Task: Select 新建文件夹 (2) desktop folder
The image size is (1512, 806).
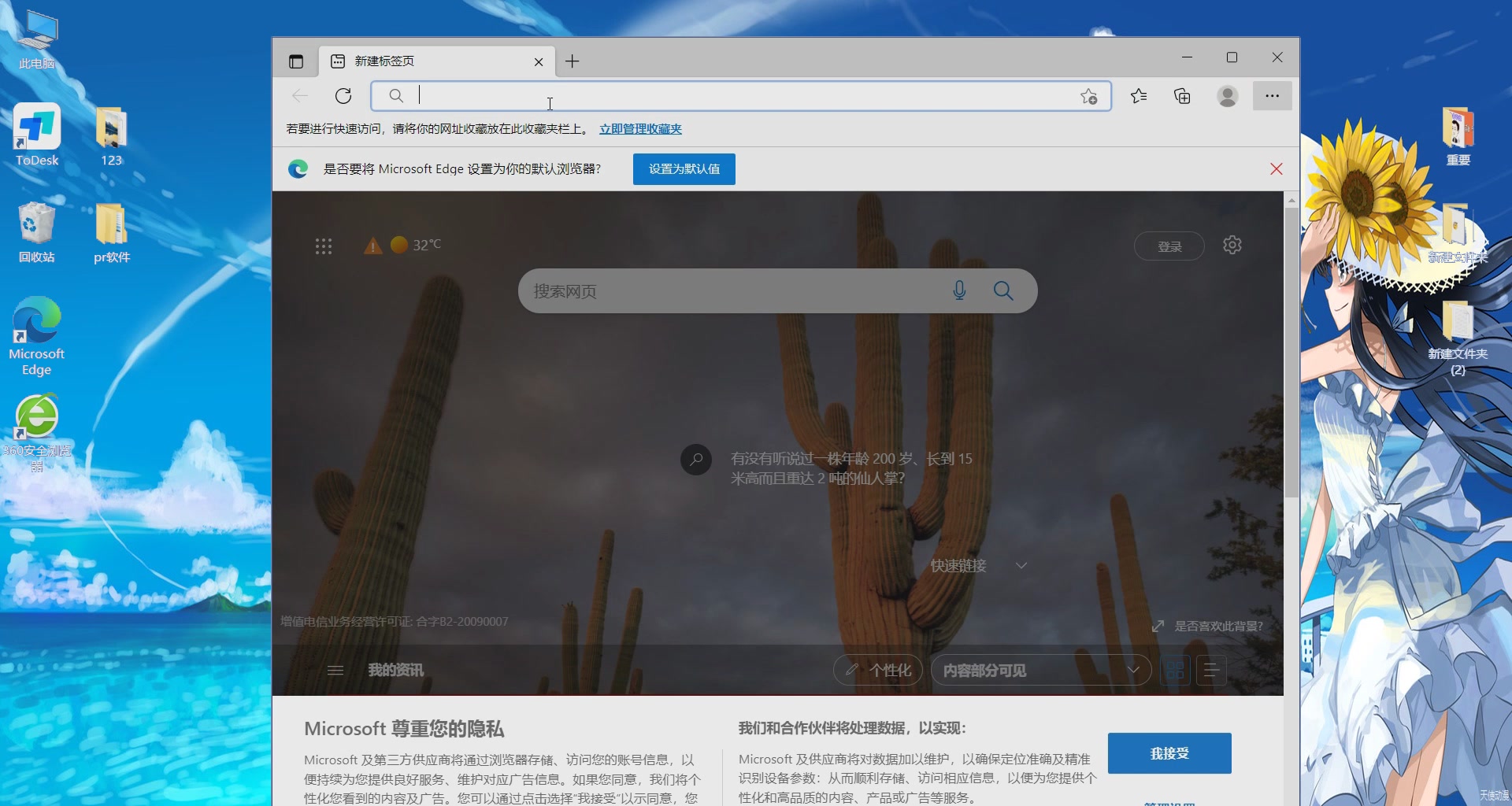Action: [x=1458, y=338]
